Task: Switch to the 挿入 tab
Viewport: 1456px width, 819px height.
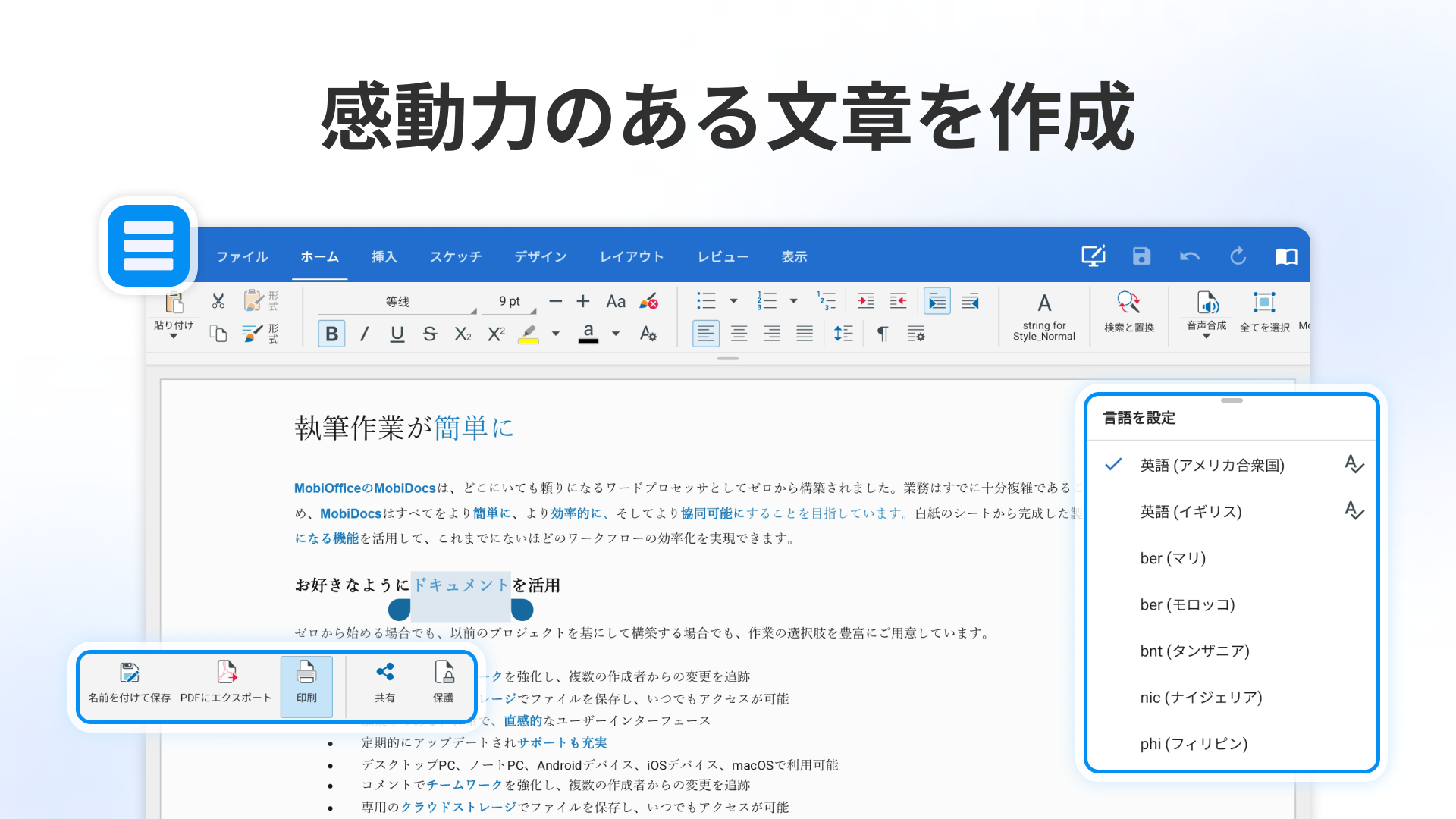Action: (384, 257)
